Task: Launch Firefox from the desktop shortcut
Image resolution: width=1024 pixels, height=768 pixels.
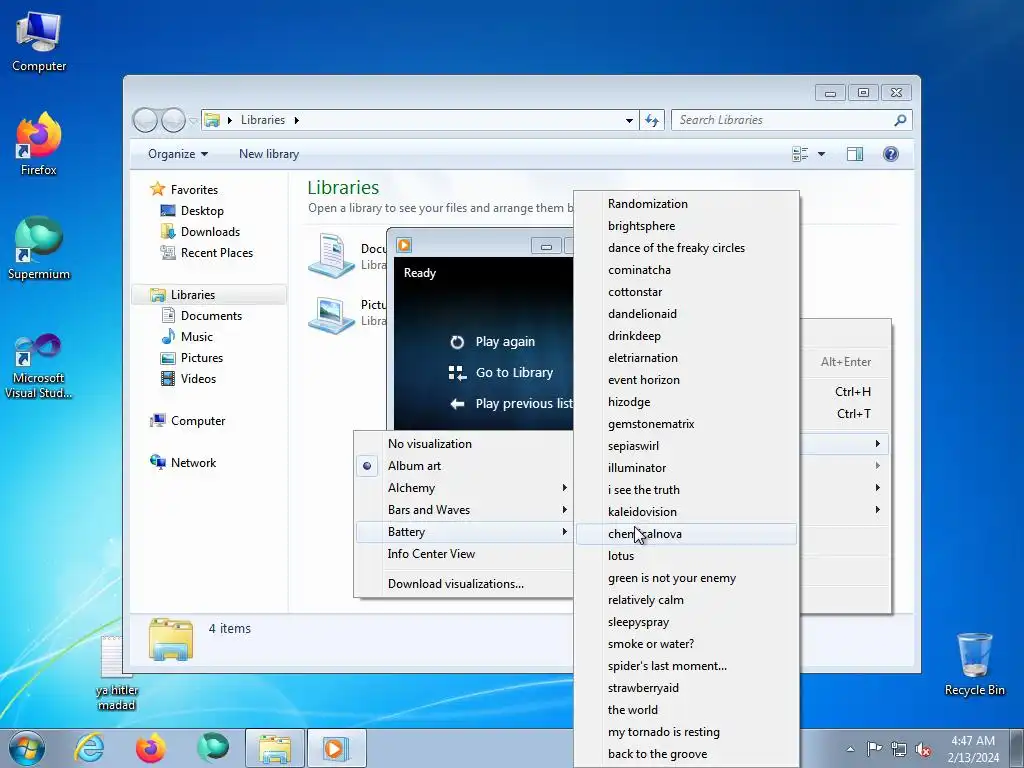Action: click(x=39, y=144)
